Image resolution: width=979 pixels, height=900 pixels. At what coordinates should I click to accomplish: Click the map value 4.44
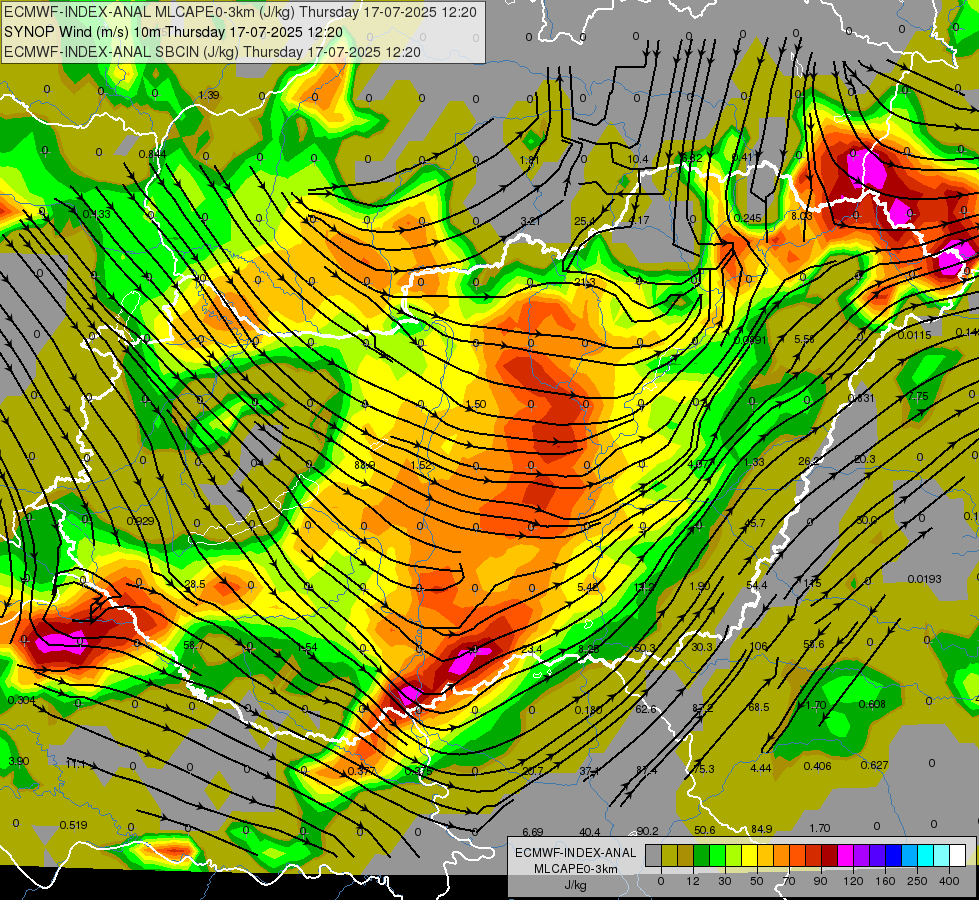coord(760,768)
